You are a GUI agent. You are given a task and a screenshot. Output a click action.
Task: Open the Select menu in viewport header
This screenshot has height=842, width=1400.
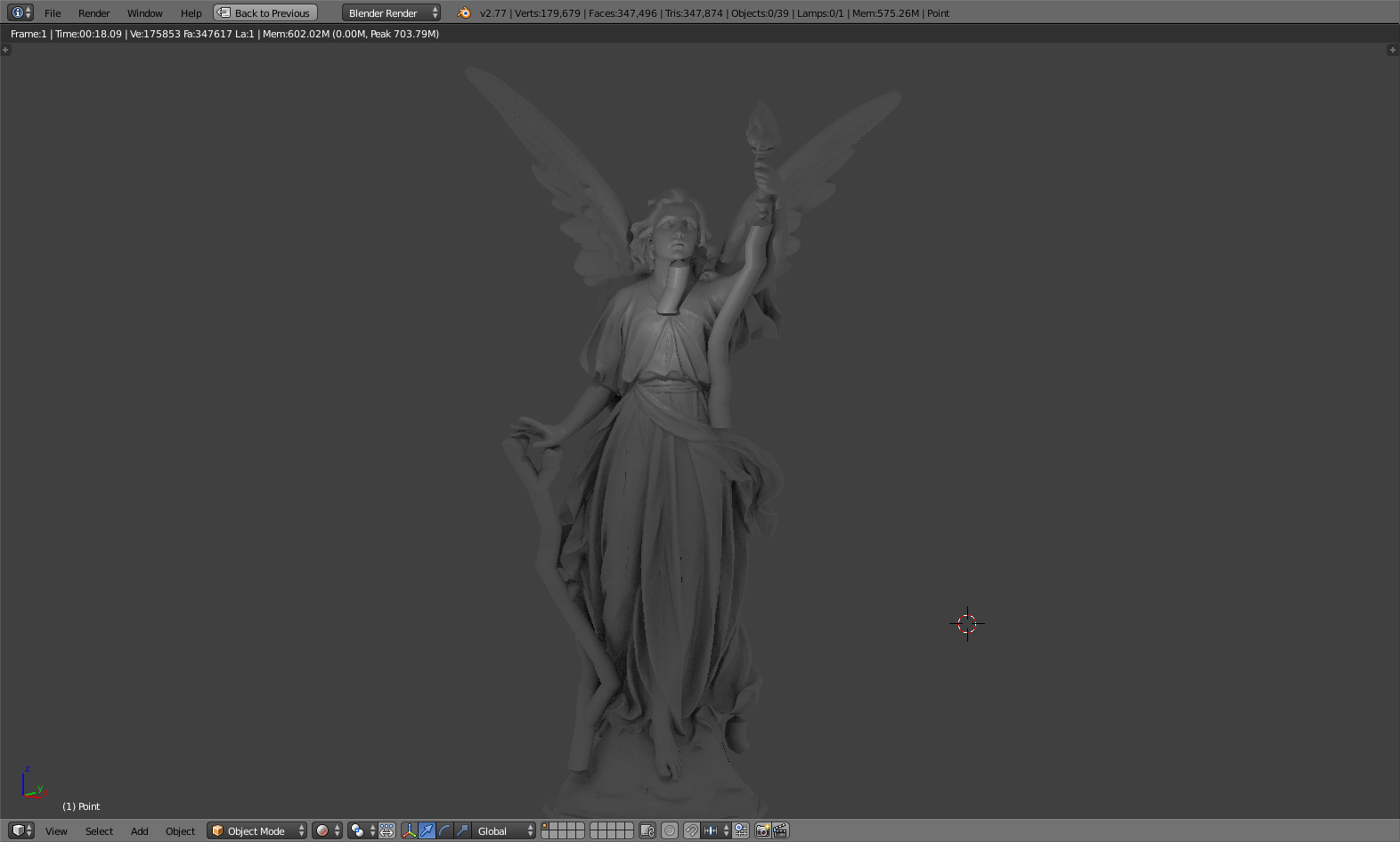pyautogui.click(x=99, y=830)
